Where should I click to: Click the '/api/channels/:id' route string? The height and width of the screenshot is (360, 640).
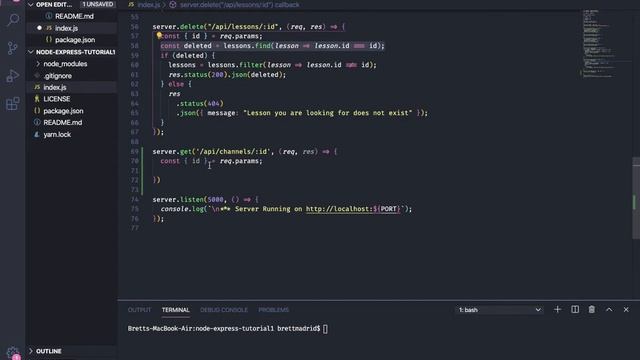pyautogui.click(x=232, y=151)
